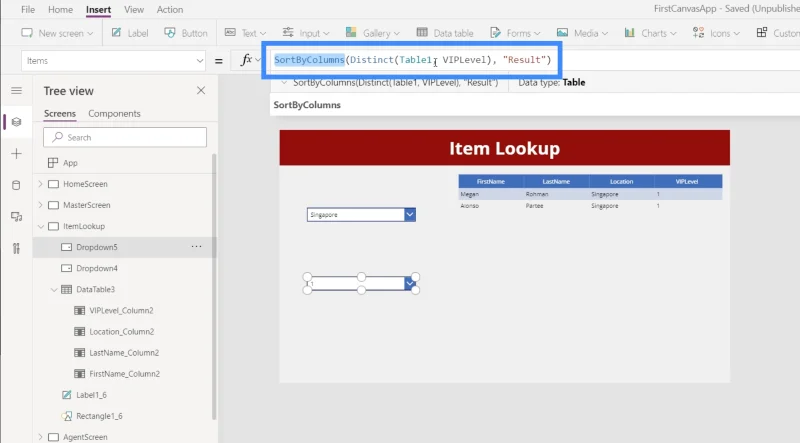800x443 pixels.
Task: Click the FirstName column header
Action: (491, 181)
